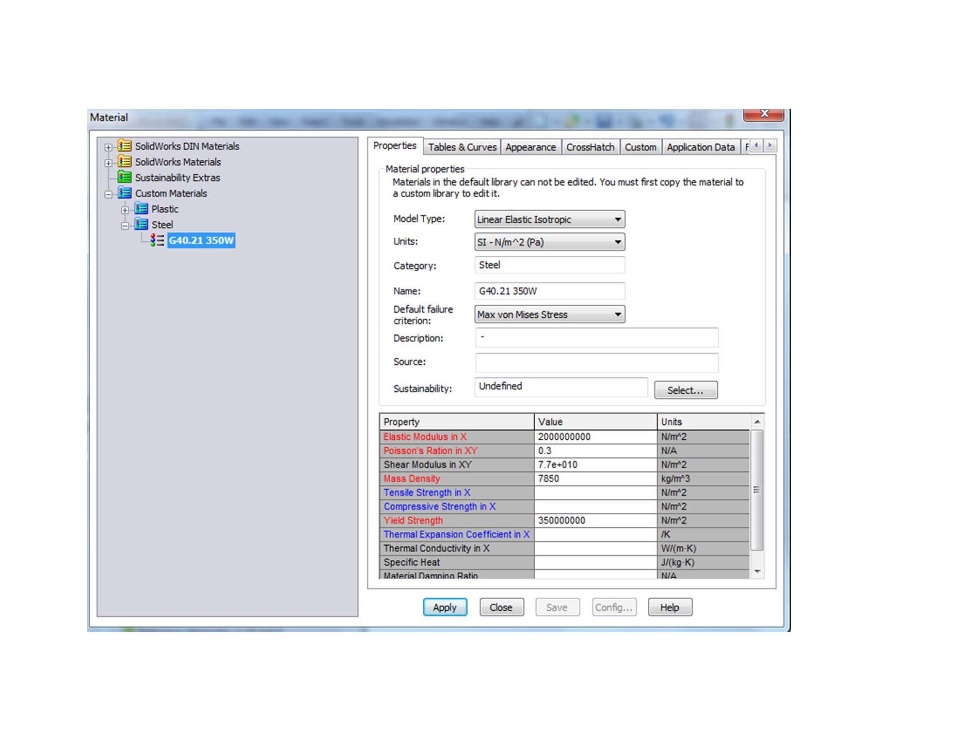This screenshot has width=960, height=741.
Task: Open the Model Type dropdown
Action: [x=549, y=219]
